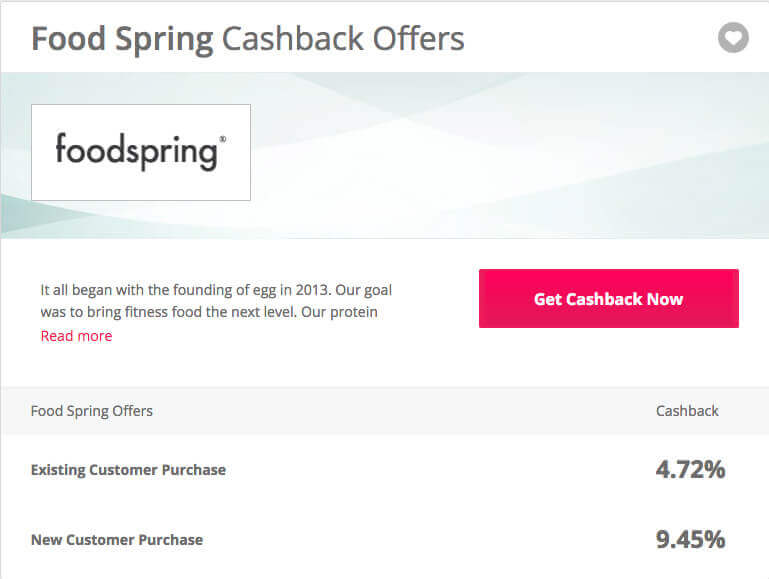769x579 pixels.
Task: Click the 'It all began' description line
Action: (x=216, y=290)
